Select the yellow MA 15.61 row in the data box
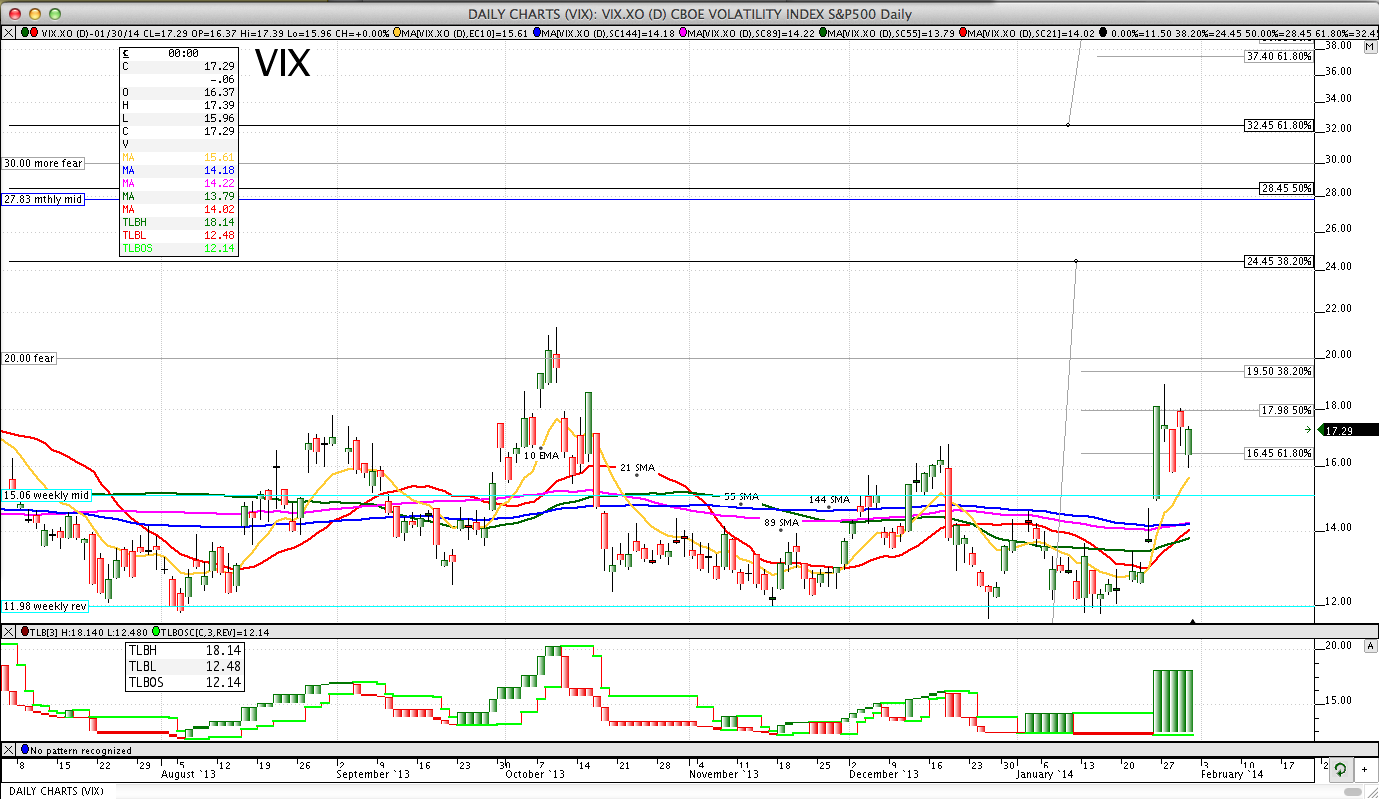 (178, 157)
